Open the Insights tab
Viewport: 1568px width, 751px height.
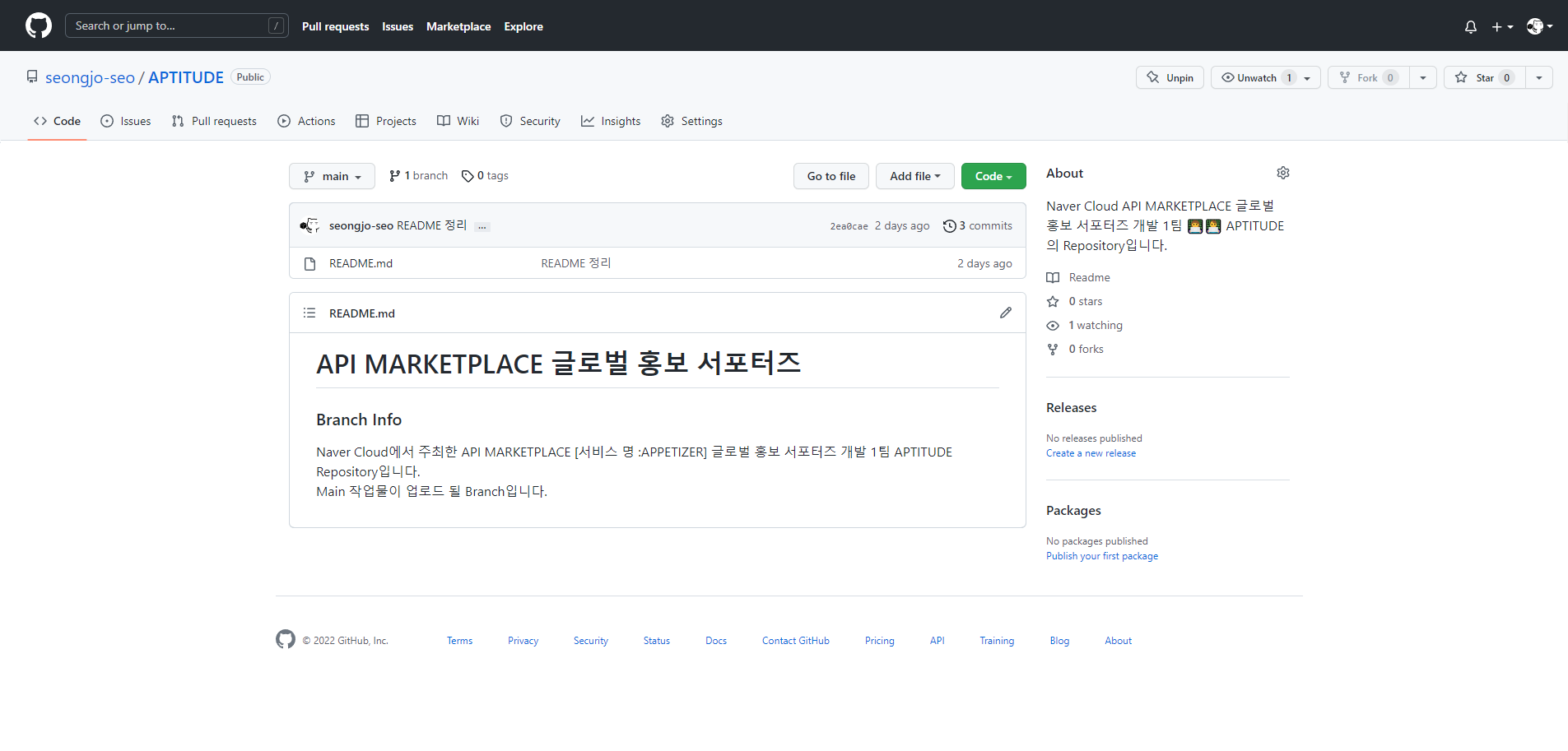[611, 121]
